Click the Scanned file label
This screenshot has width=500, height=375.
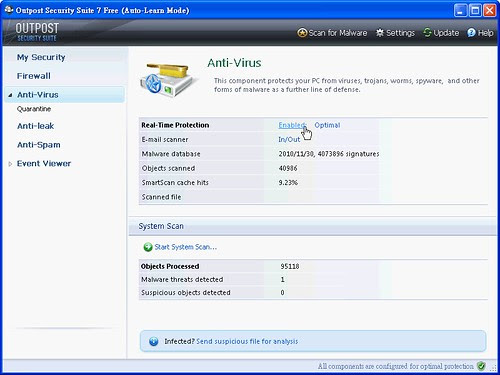(x=161, y=197)
